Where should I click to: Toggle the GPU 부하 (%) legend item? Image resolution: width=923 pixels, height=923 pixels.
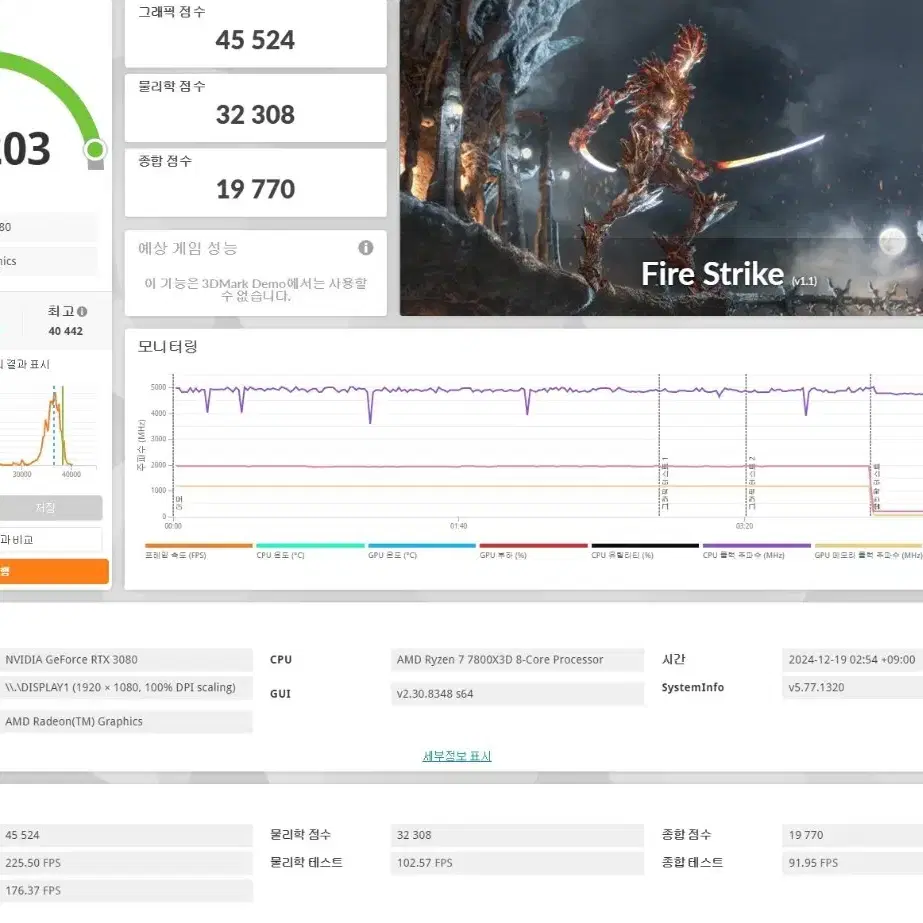point(533,551)
